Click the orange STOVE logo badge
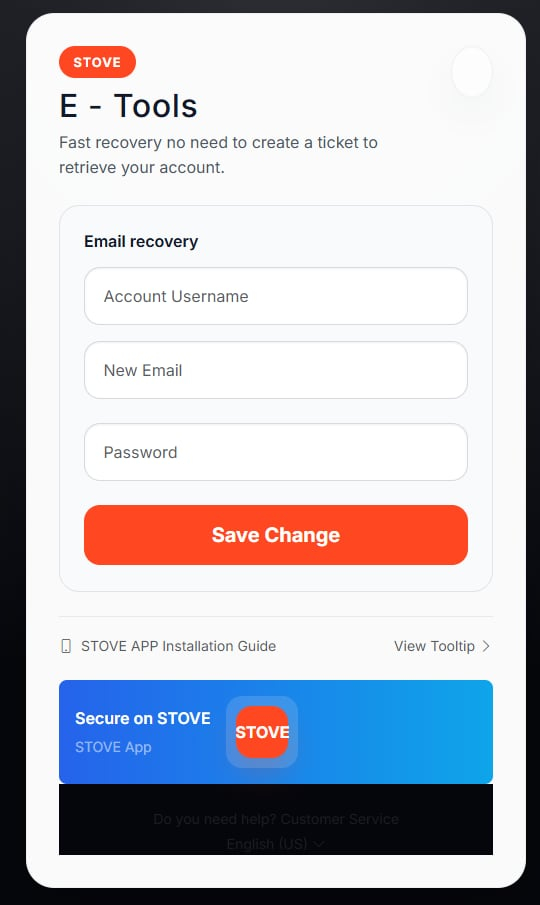 (98, 62)
